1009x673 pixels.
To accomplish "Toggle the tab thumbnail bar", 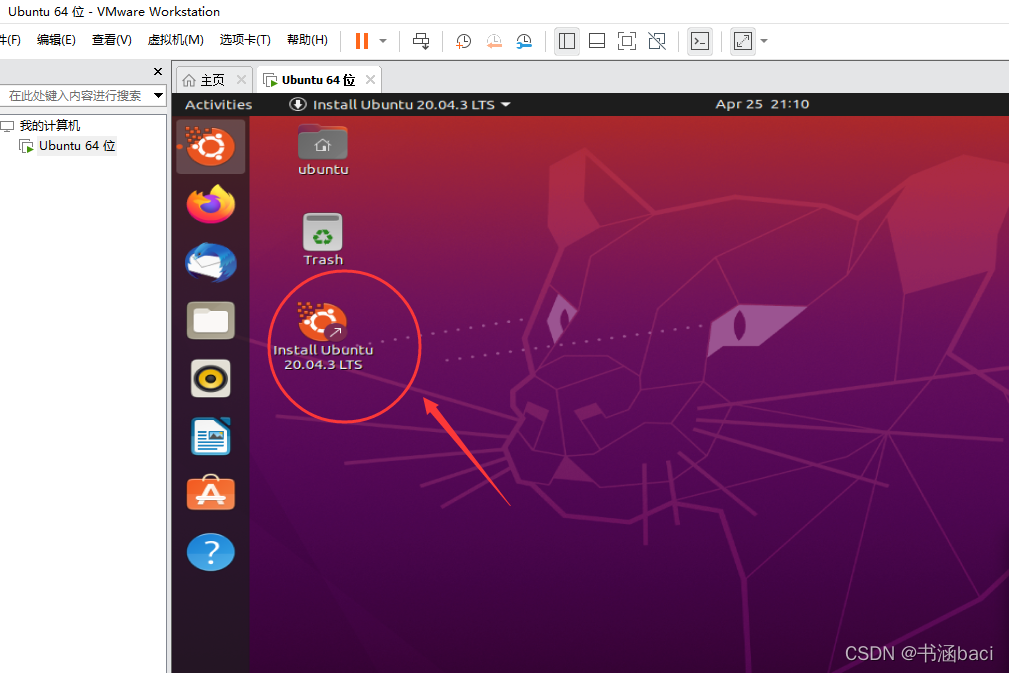I will 597,41.
